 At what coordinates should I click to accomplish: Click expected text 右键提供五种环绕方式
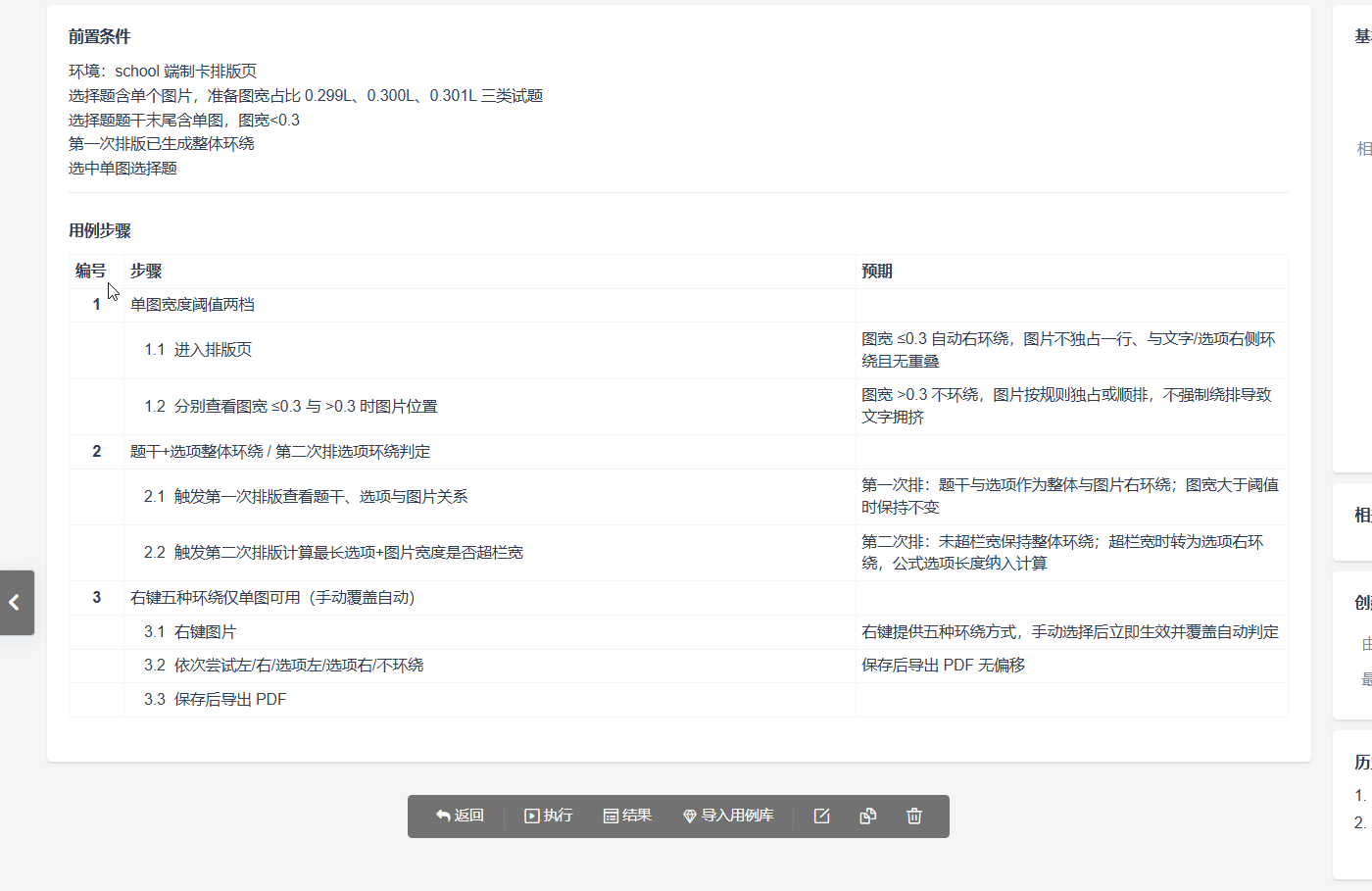[x=1070, y=632]
